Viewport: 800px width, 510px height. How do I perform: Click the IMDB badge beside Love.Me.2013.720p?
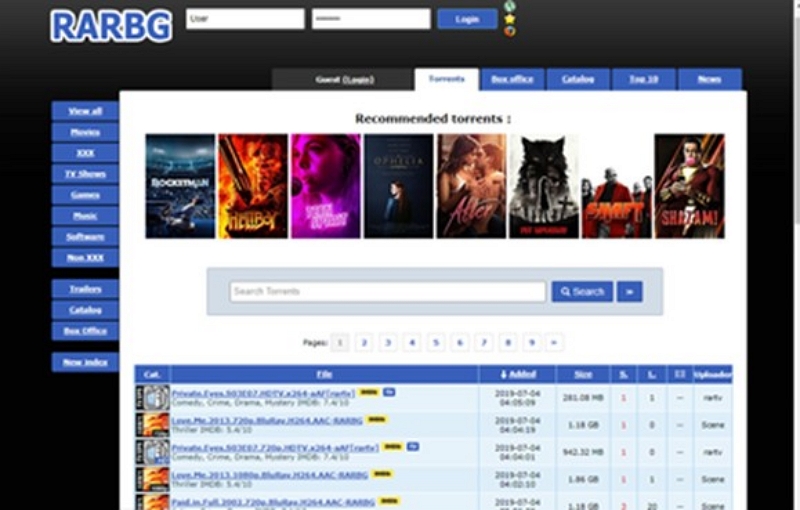(377, 420)
